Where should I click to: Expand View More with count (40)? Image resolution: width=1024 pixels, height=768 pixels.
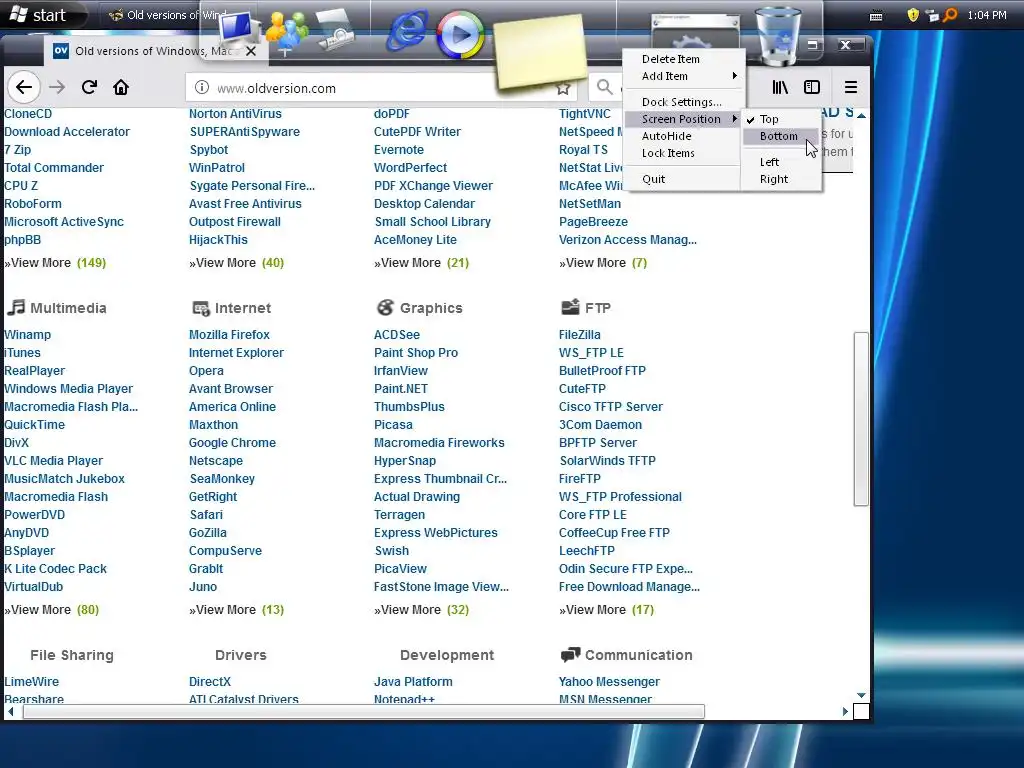click(x=236, y=263)
